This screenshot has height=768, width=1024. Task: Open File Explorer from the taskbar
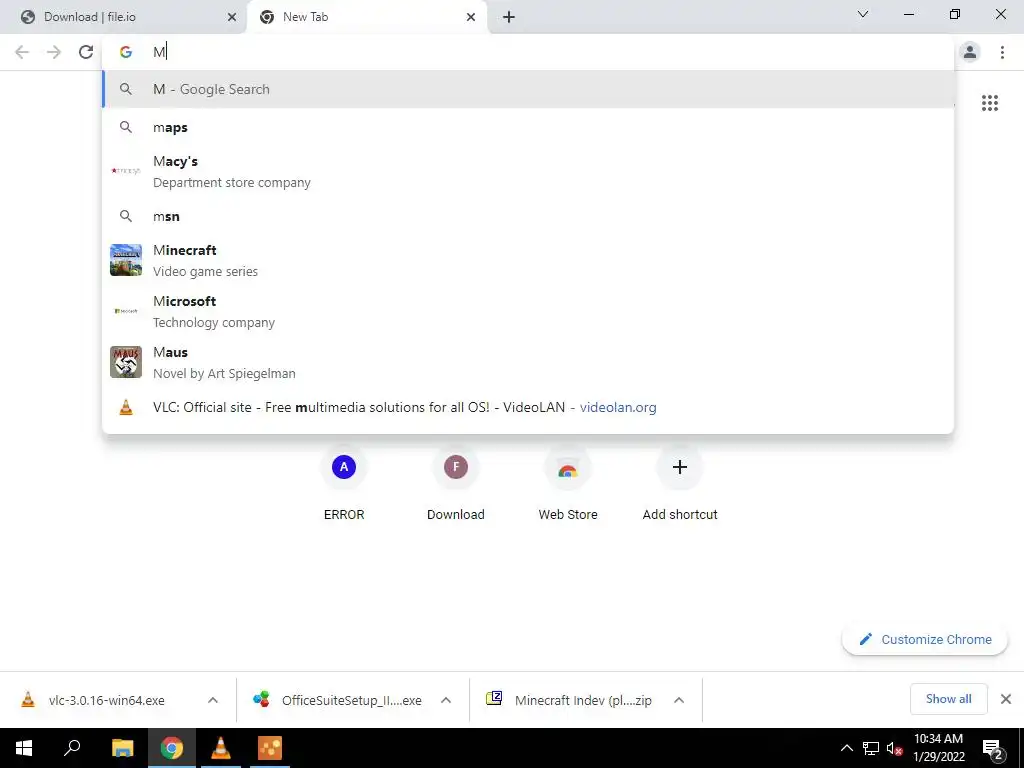tap(122, 748)
